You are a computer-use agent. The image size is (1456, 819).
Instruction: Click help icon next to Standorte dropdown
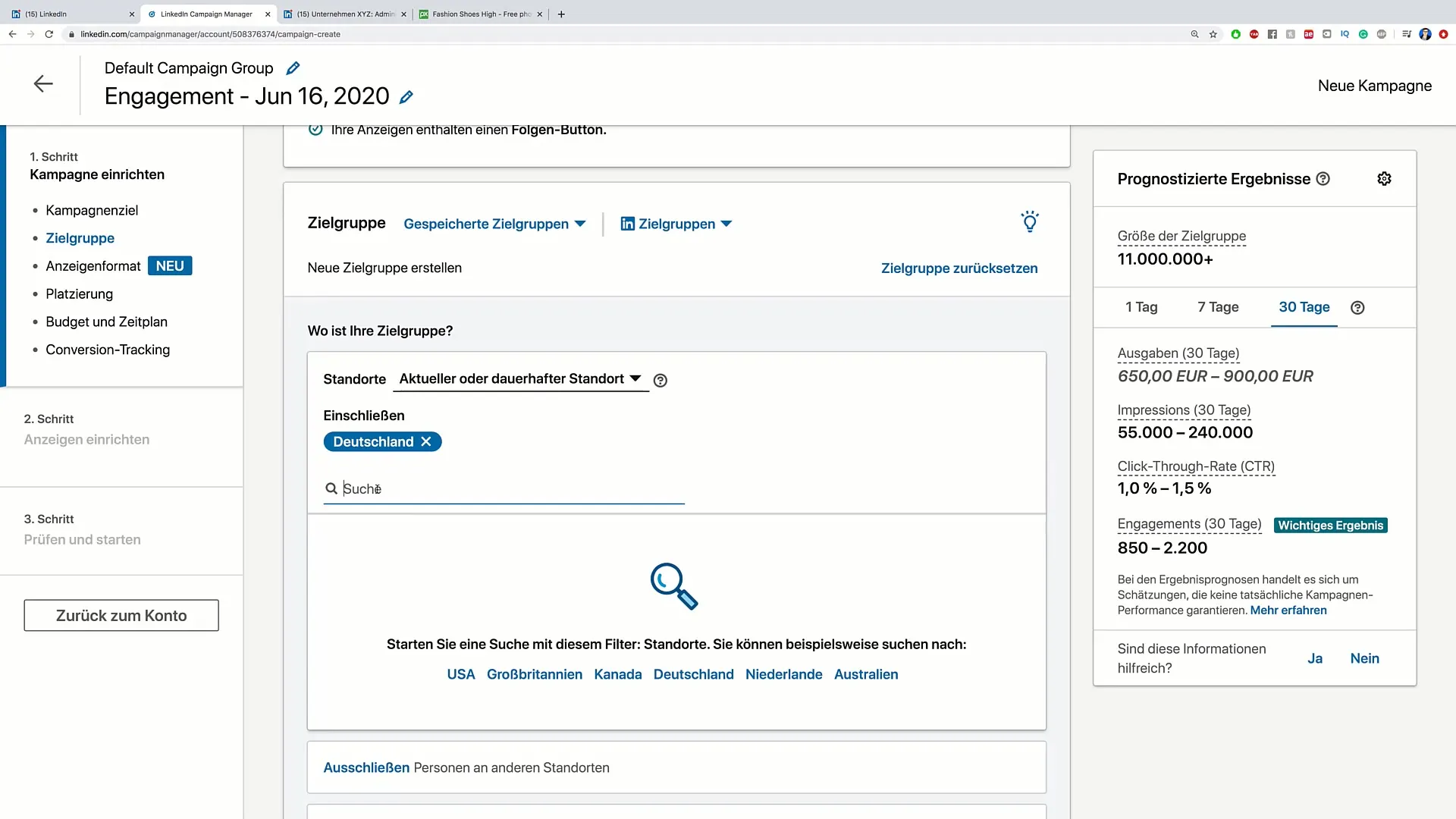pyautogui.click(x=661, y=381)
